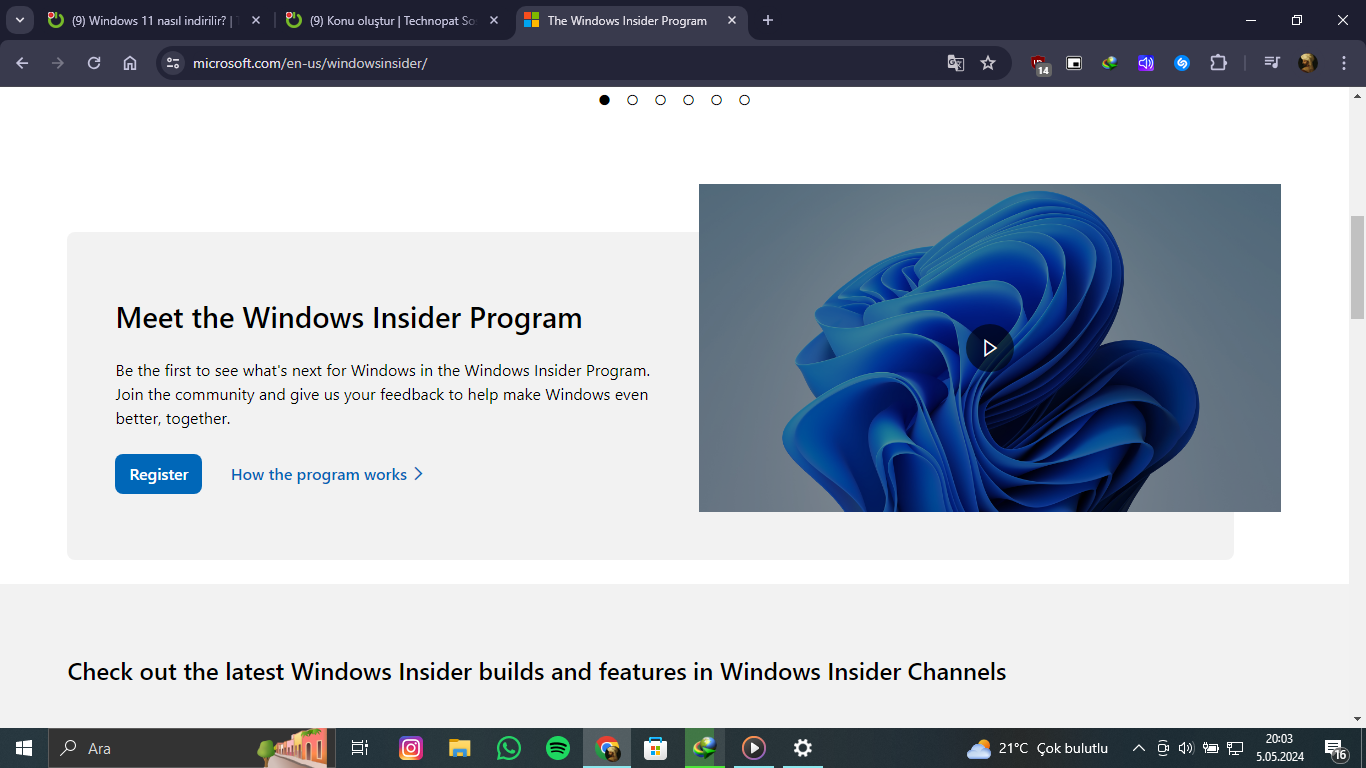
Task: Open Spotify from the taskbar
Action: coord(558,748)
